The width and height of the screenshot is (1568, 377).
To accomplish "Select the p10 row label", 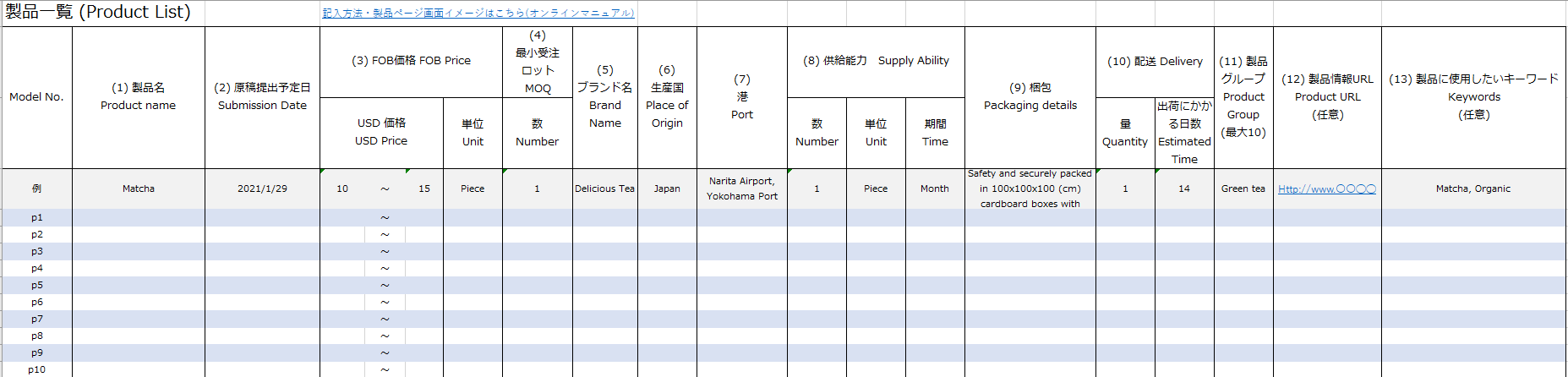I will pos(36,369).
